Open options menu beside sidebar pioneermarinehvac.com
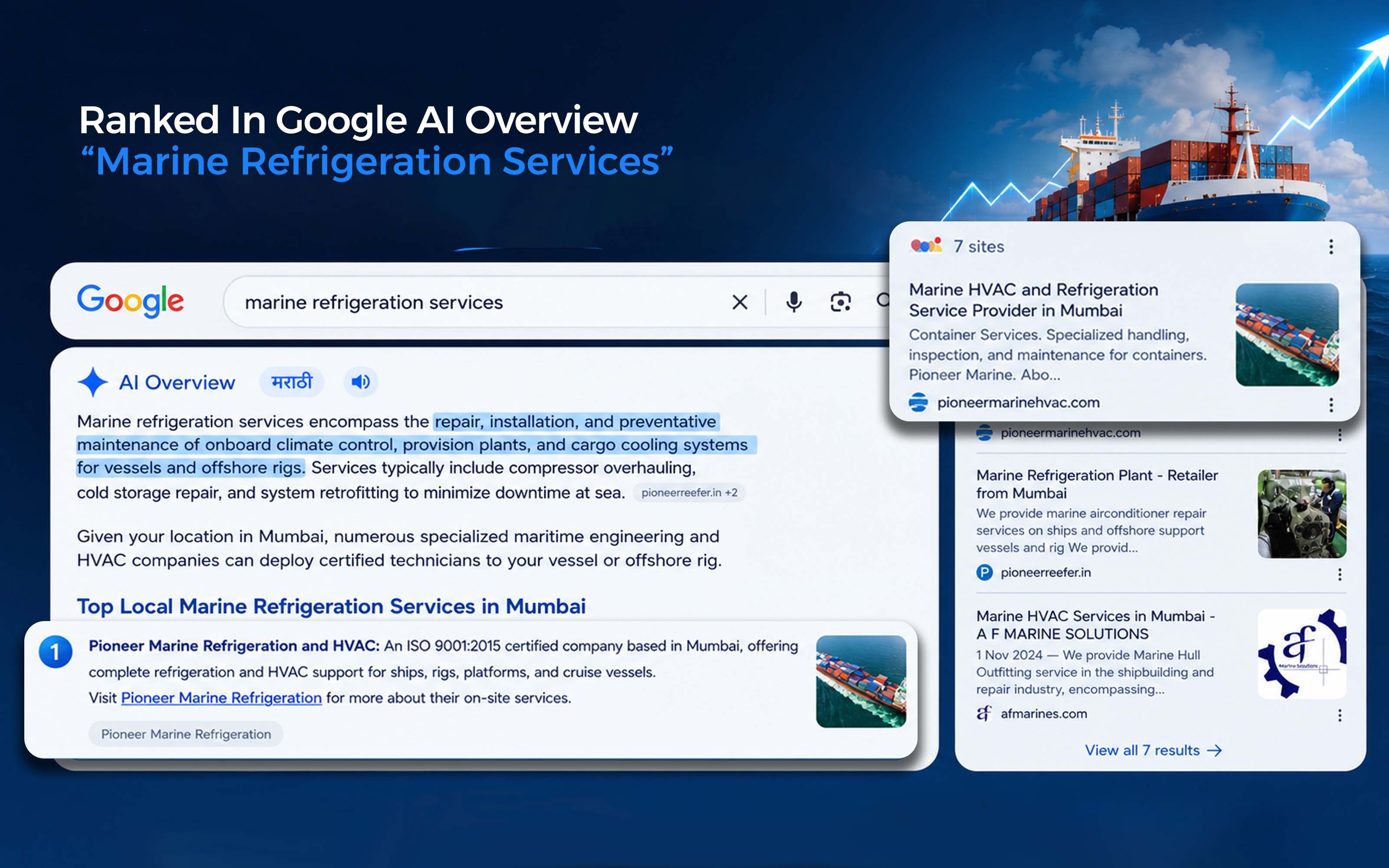This screenshot has width=1389, height=868. click(1339, 434)
